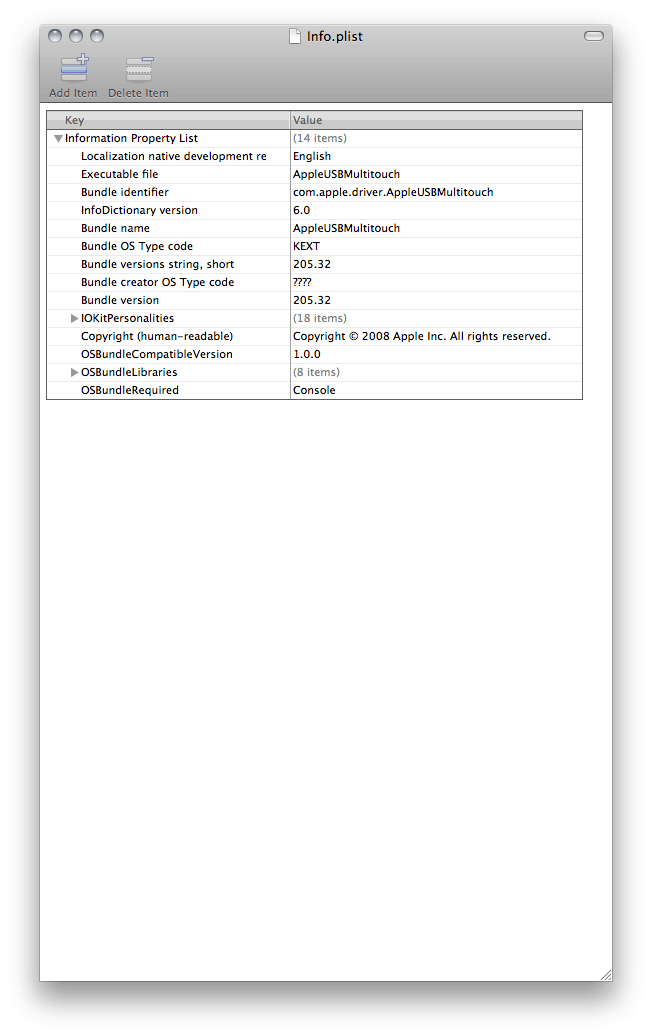Expand the OSBundleLibraries disclosure triangle
This screenshot has width=652, height=1036.
pos(75,373)
